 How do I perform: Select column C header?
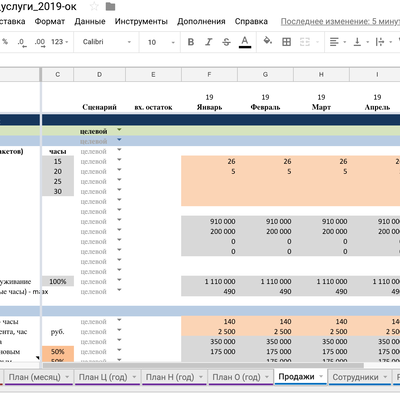tap(58, 75)
